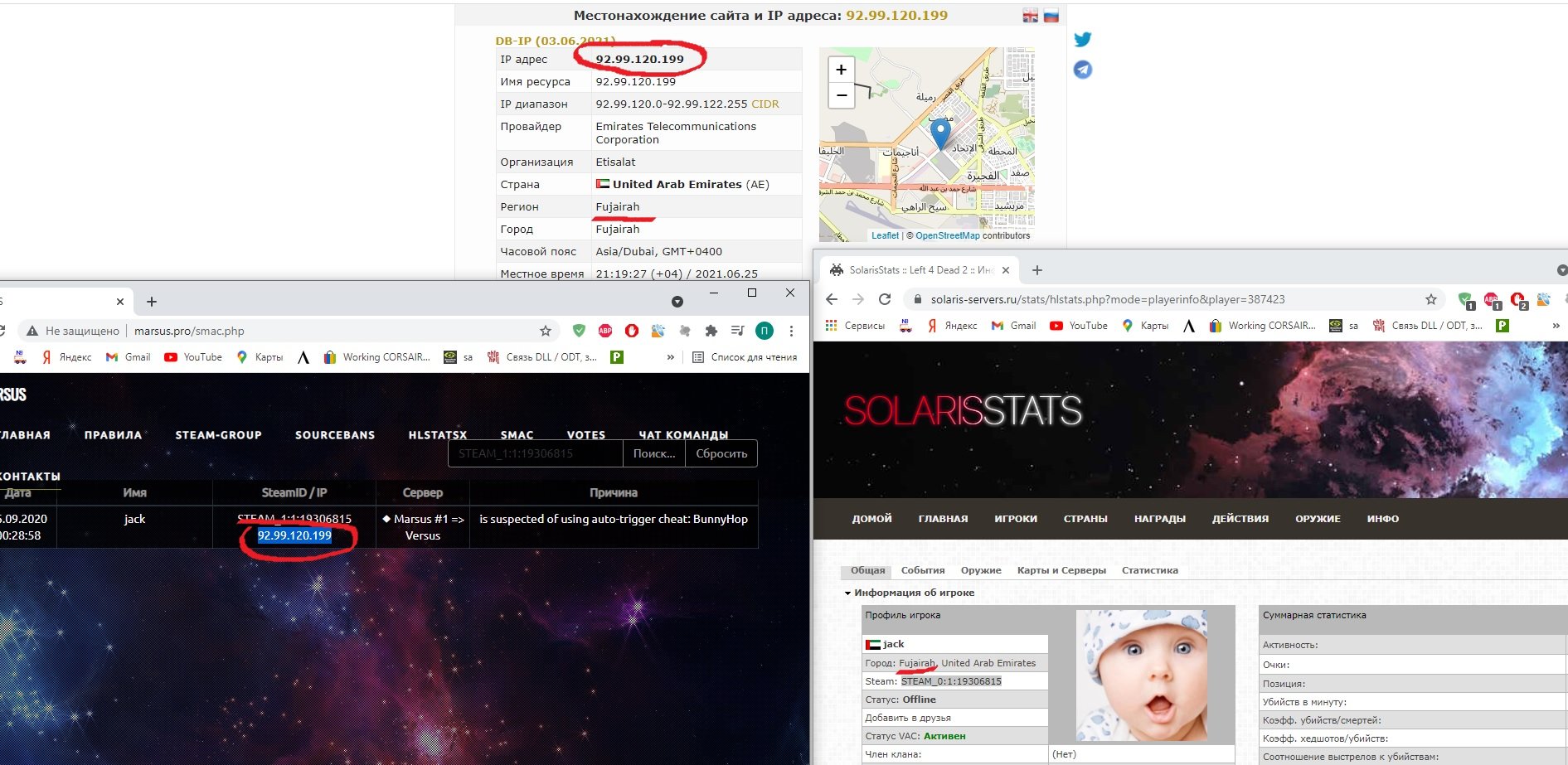Open the OpenStreetMap contributors link
Viewport: 1568px width, 765px height.
[947, 235]
